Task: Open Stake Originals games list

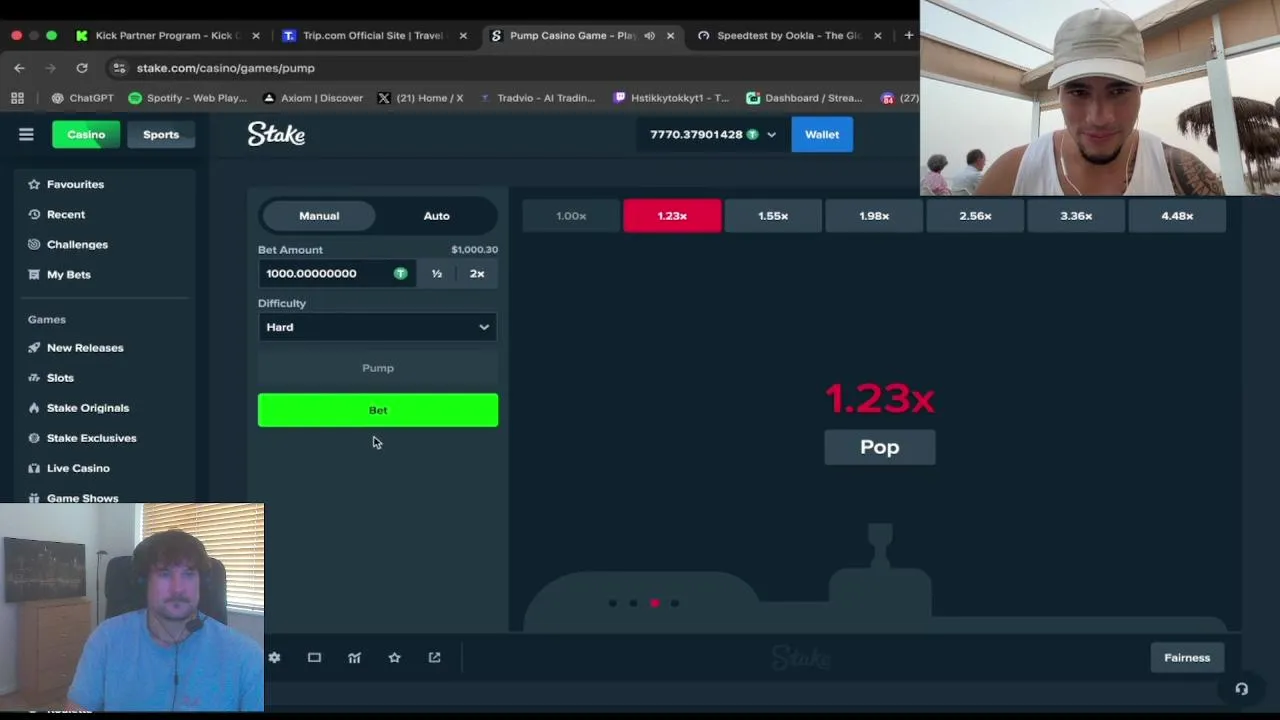Action: point(88,408)
